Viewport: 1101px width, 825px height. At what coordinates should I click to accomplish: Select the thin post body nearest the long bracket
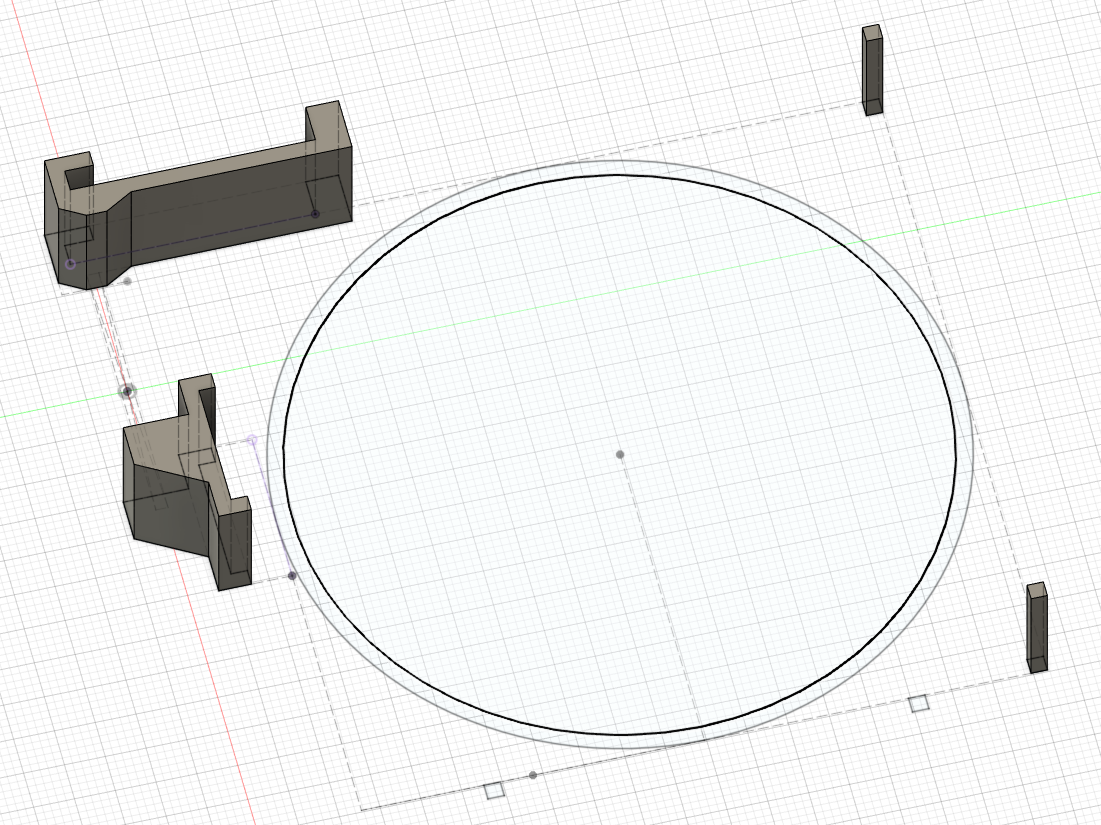tap(872, 70)
